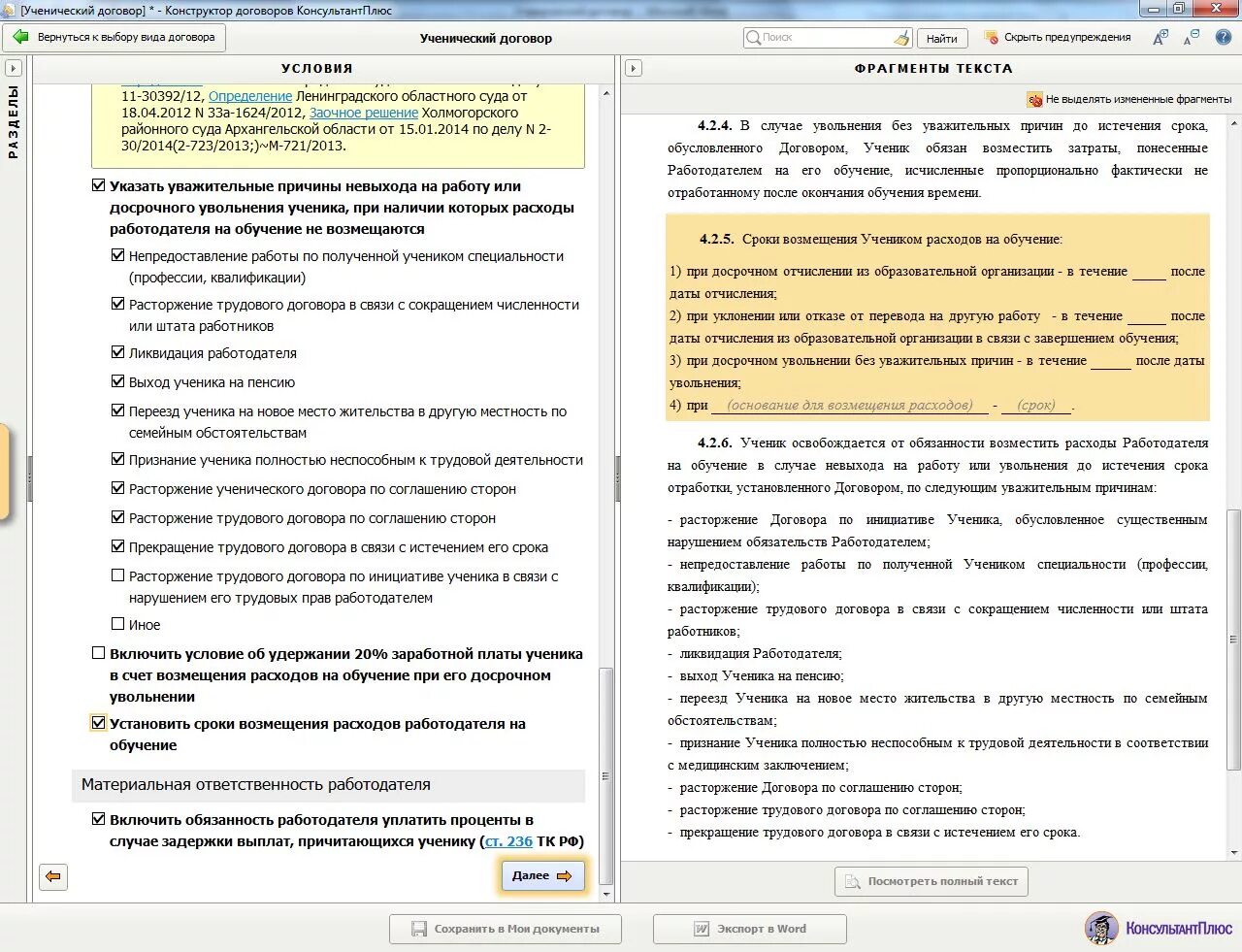The image size is (1242, 952).
Task: Click the warning icon beside Скрыть предупреждения
Action: tap(991, 38)
